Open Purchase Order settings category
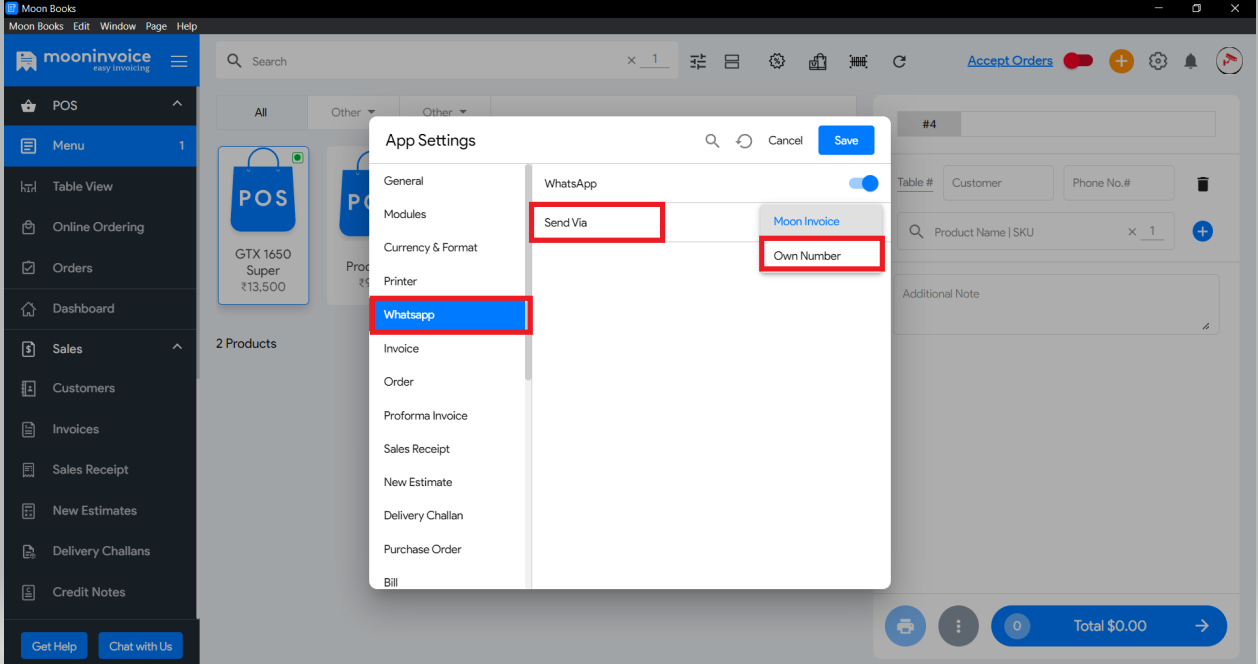1258x664 pixels. [x=448, y=549]
